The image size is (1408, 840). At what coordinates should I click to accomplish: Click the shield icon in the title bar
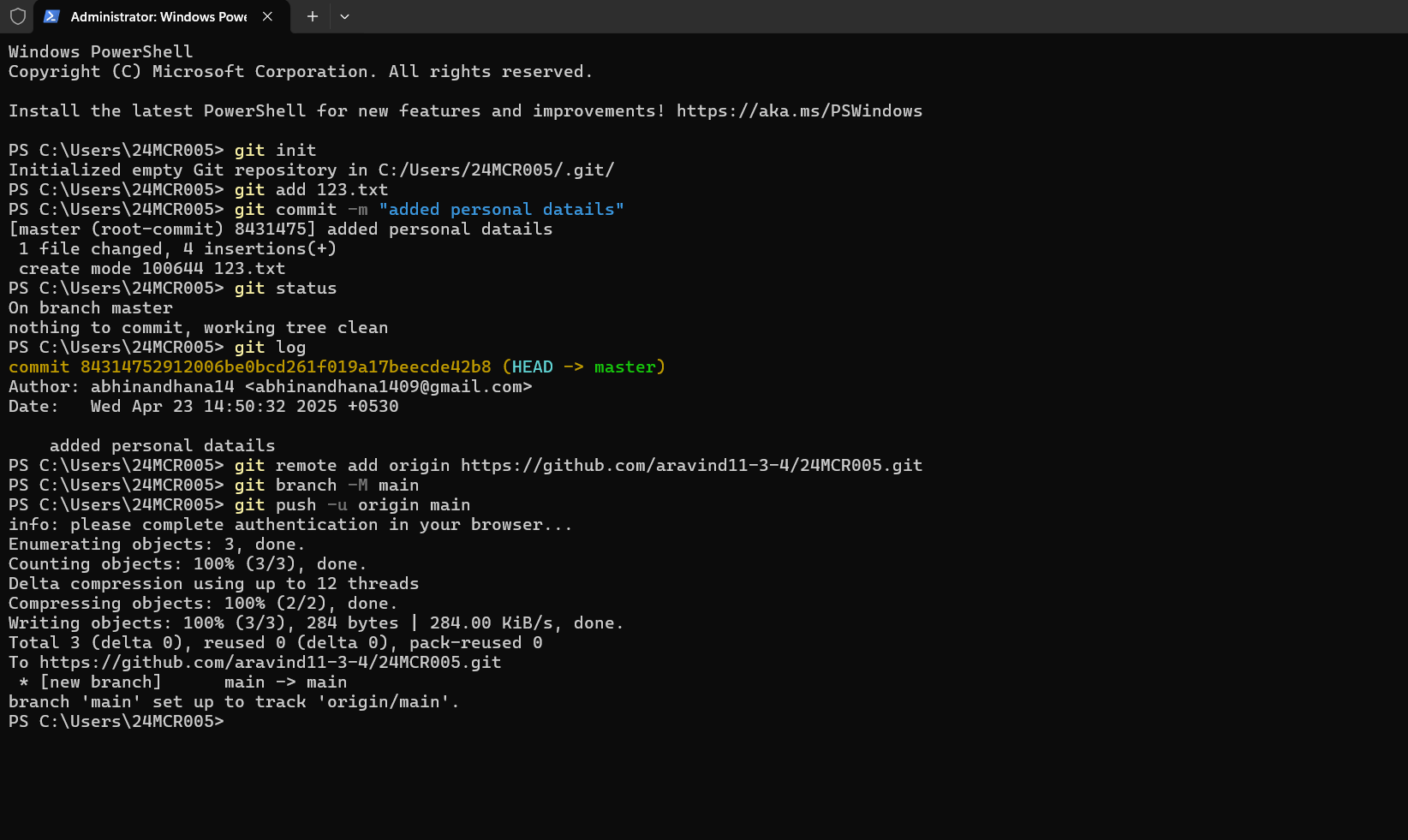pos(18,16)
